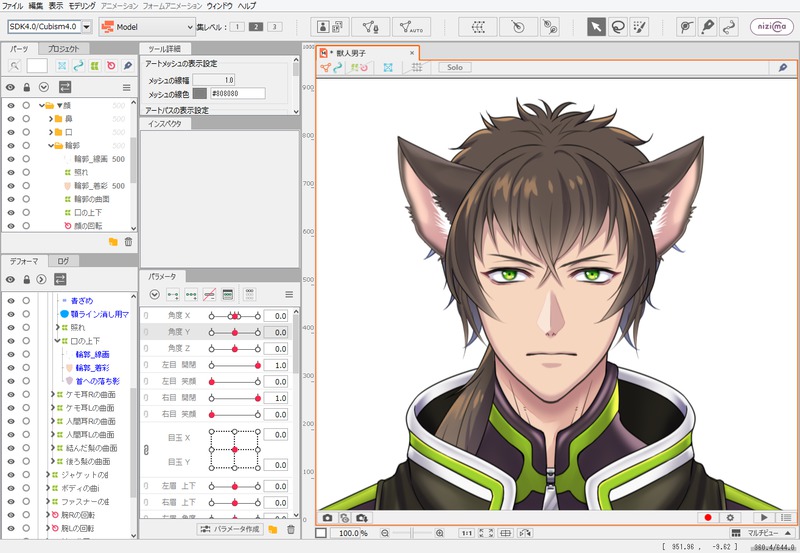Switch to the プロジェクト tab
This screenshot has height=553, width=800.
(x=64, y=49)
